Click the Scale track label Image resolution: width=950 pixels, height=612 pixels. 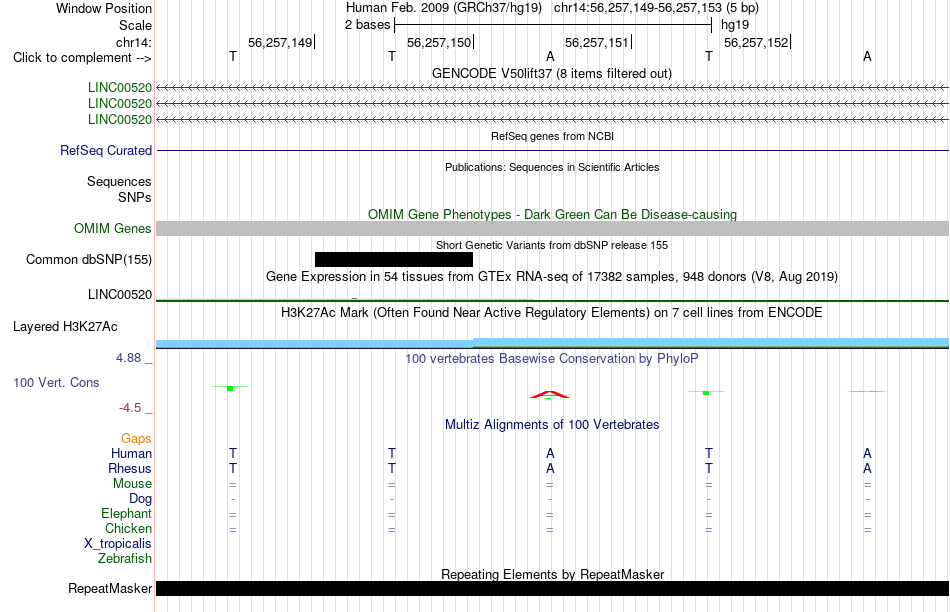tap(135, 25)
